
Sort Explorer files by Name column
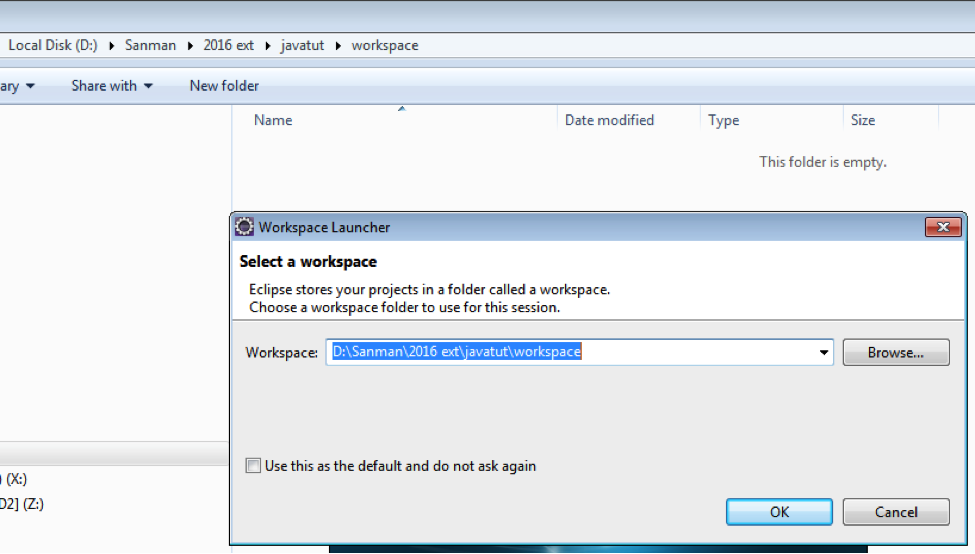273,120
